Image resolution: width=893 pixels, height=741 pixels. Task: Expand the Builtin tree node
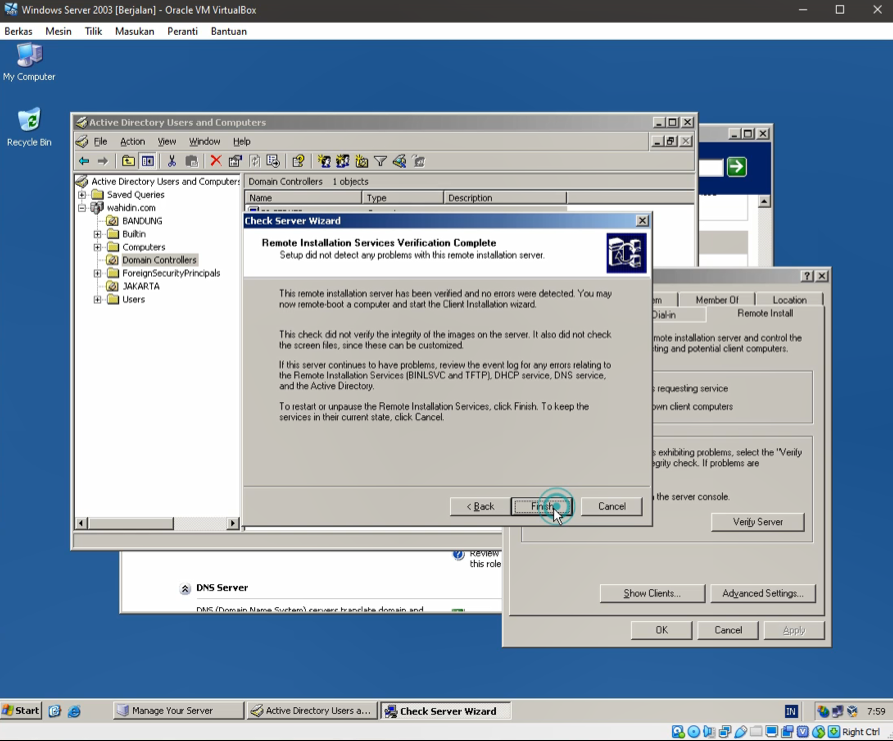97,234
